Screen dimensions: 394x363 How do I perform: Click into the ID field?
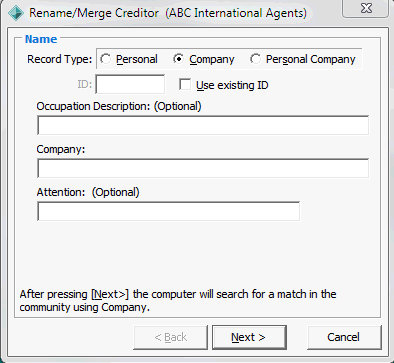(130, 84)
